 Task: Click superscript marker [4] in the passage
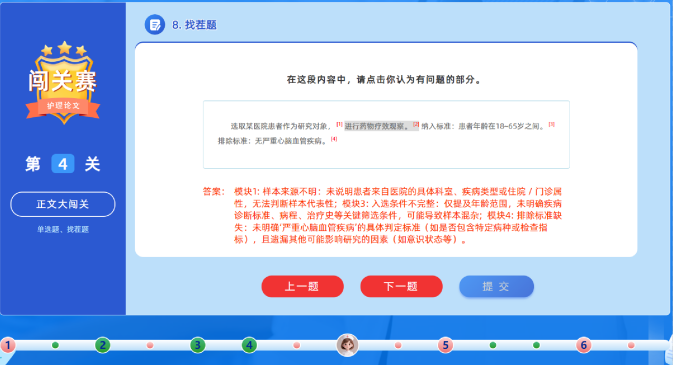[334, 139]
